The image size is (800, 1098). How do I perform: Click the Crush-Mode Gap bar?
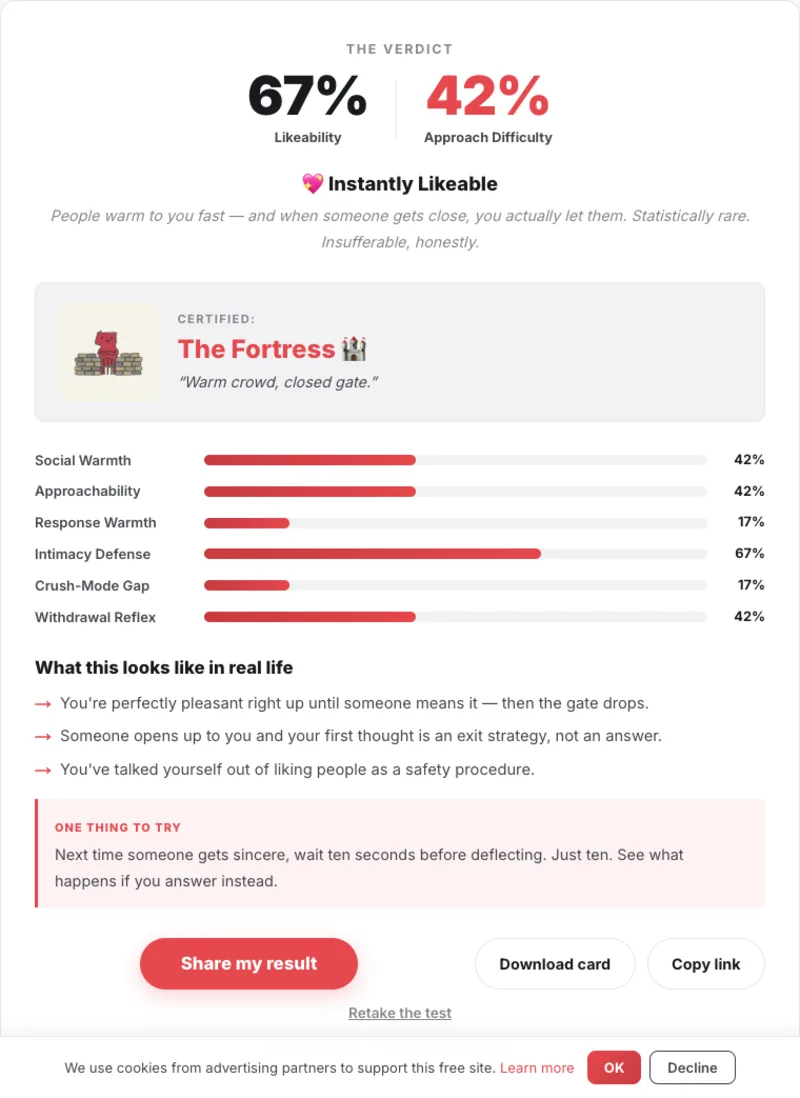[455, 585]
